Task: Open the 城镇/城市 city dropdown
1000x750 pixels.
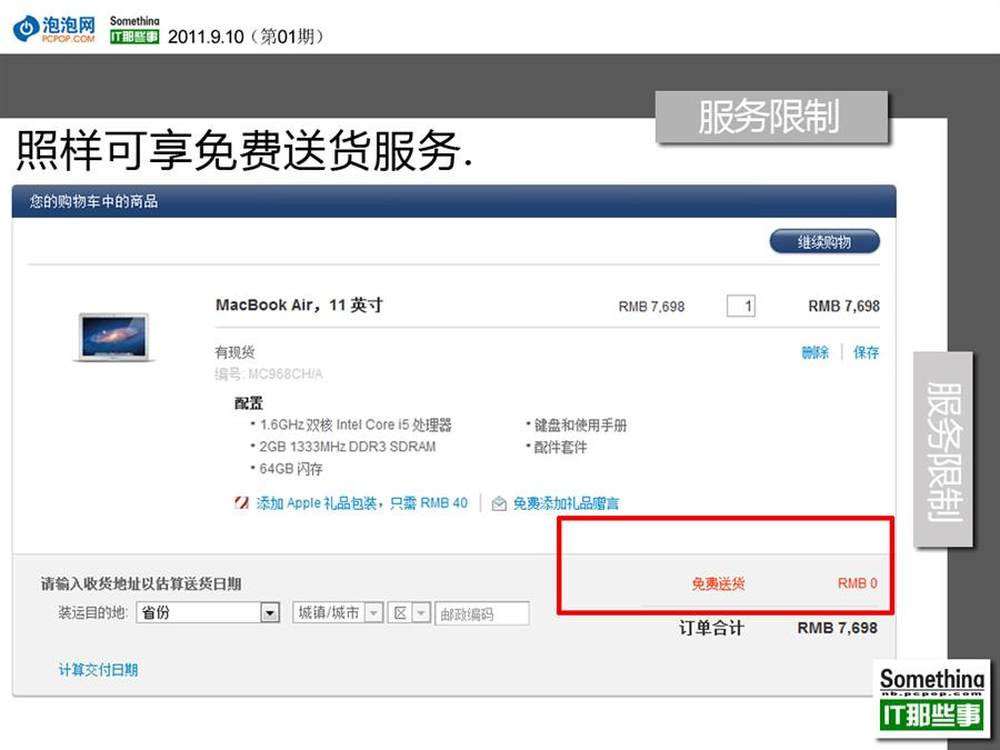Action: coord(337,613)
